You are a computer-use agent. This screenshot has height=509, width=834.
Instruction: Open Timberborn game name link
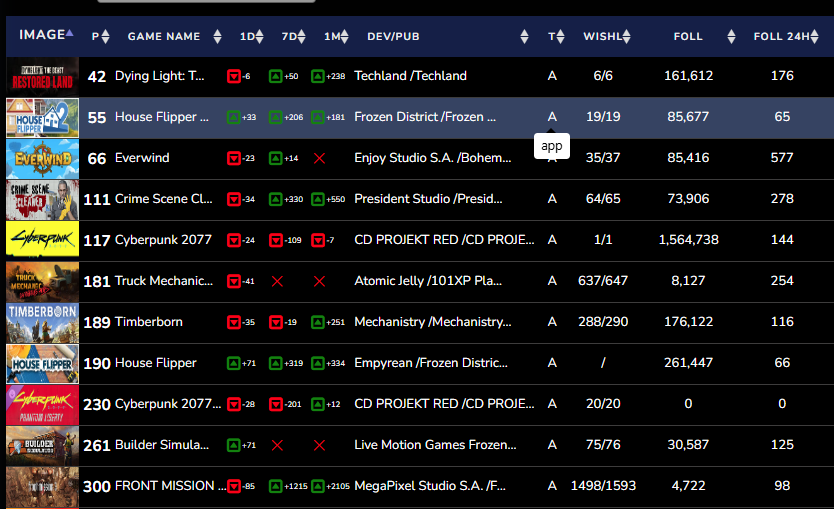[x=149, y=322]
